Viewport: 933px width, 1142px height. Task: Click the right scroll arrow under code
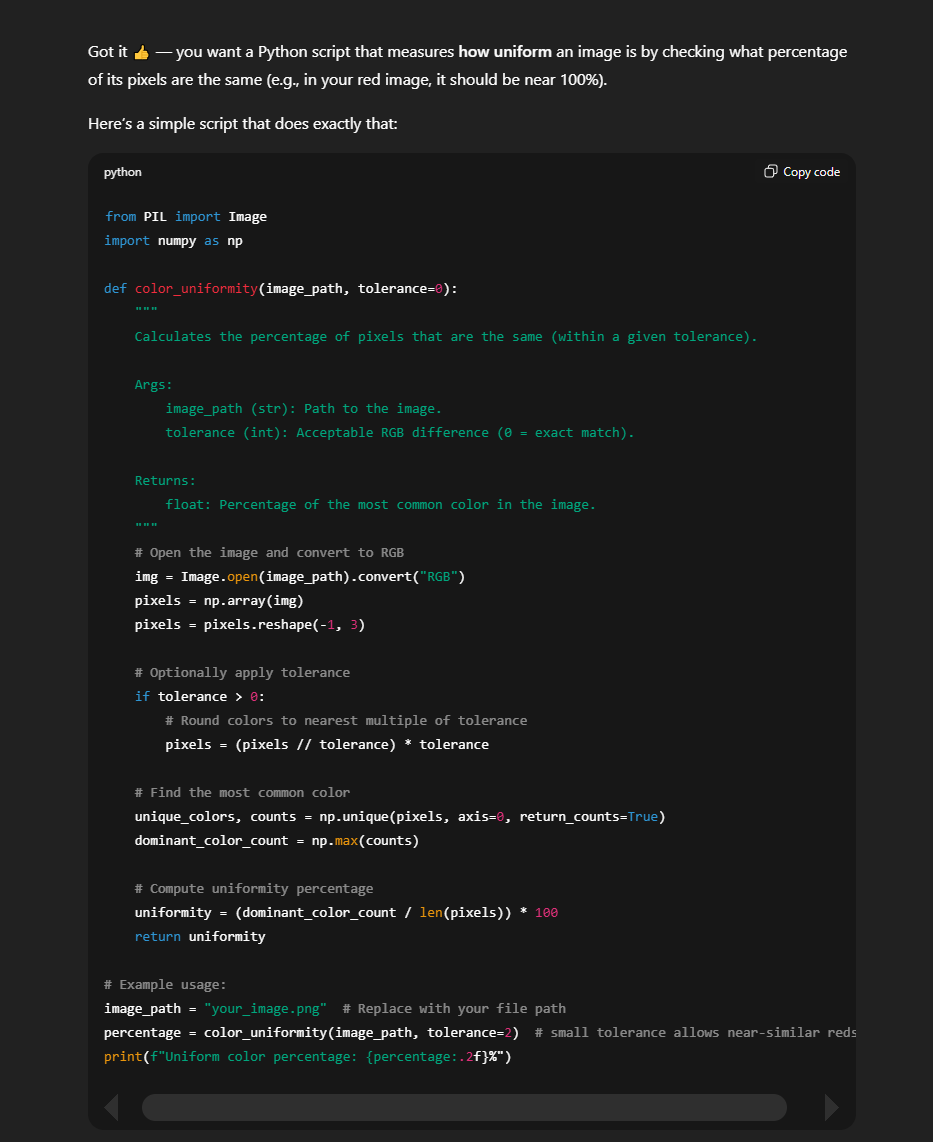tap(831, 1107)
